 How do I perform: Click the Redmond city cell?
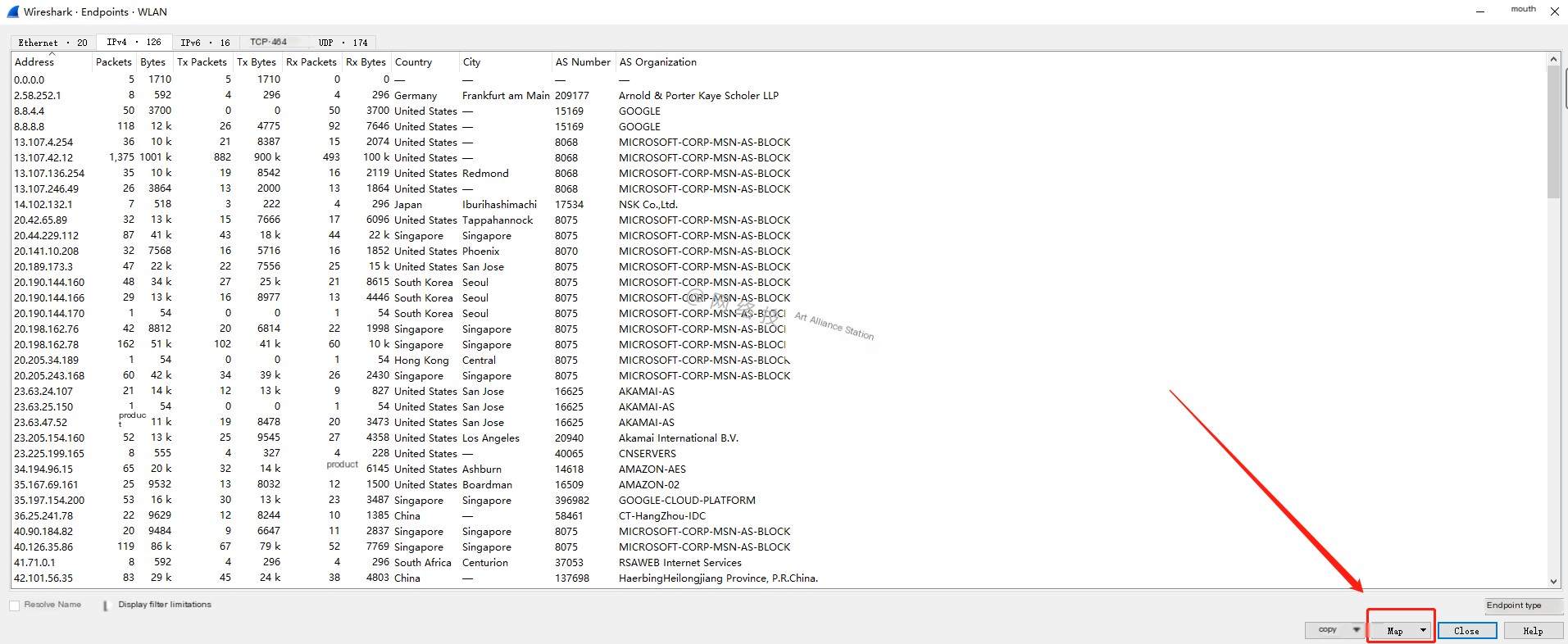(x=485, y=174)
